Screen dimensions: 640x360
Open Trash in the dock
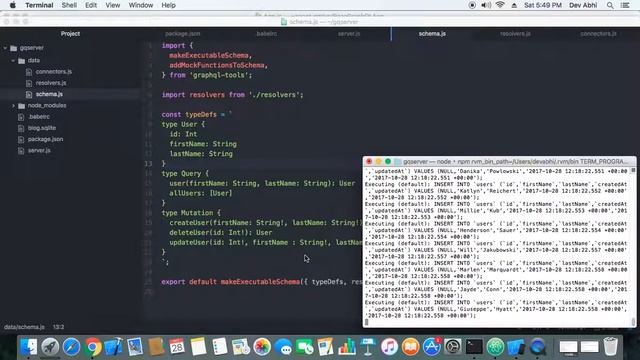611,347
